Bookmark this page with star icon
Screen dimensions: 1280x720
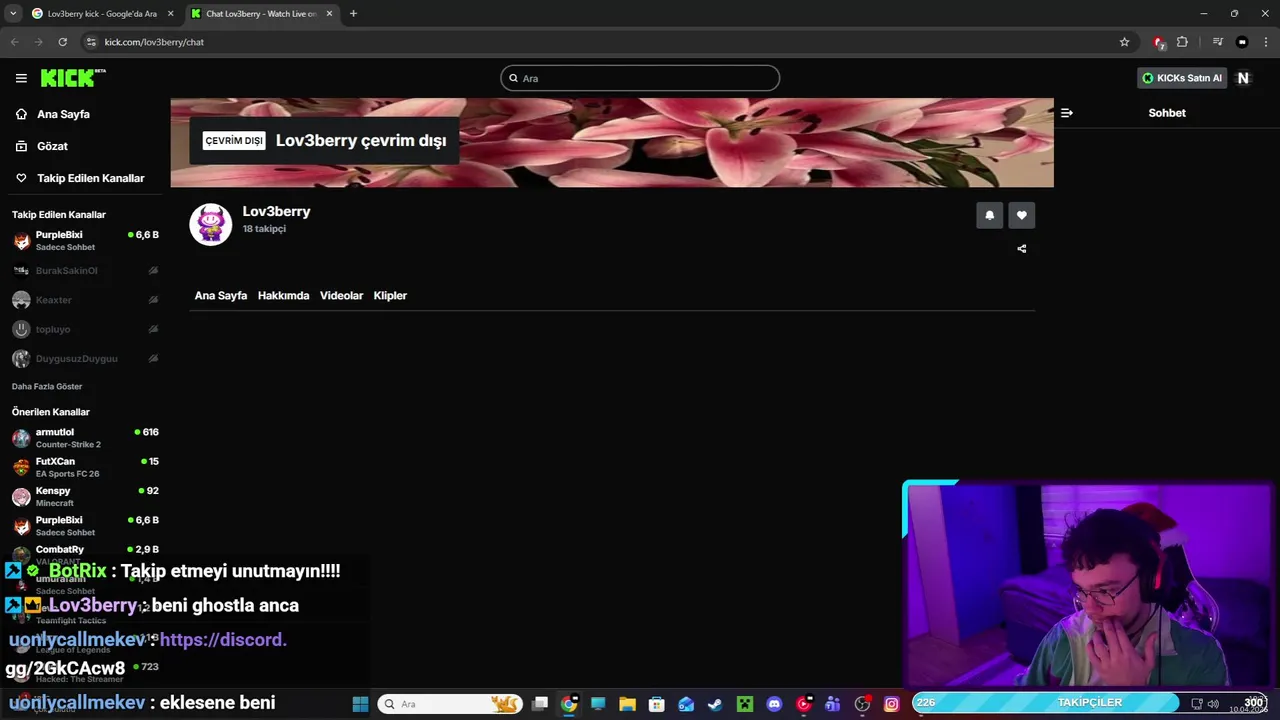(1124, 42)
